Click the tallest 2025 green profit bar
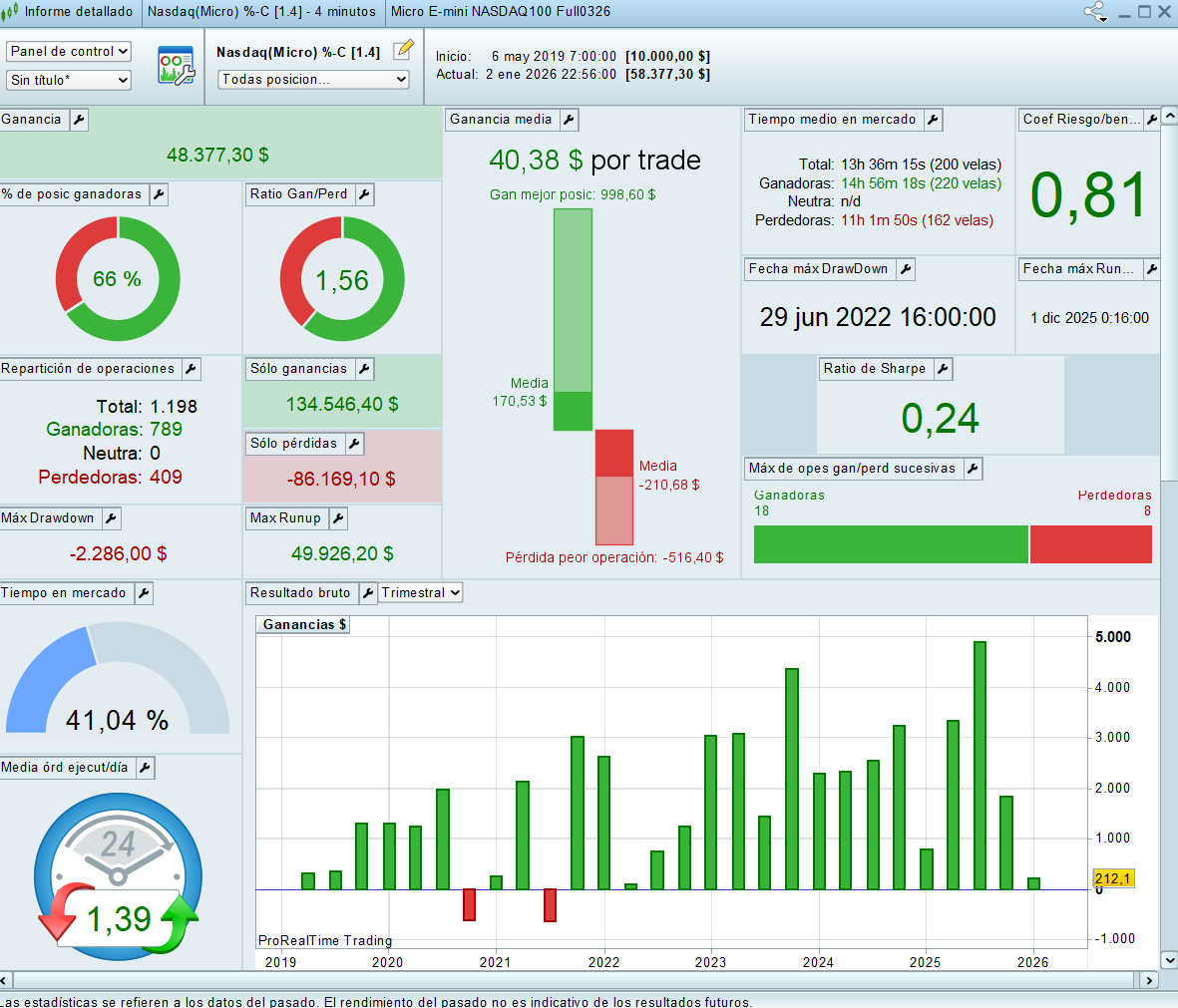 click(980, 765)
